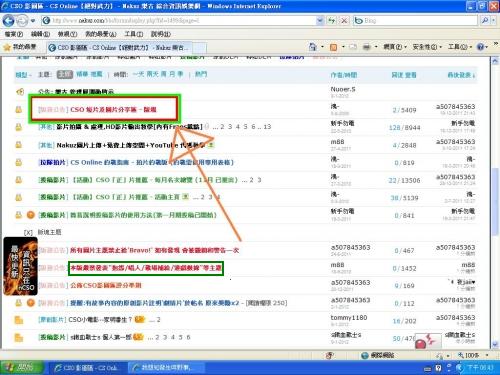Open the red CSO thread highlighted in red box

click(113, 109)
